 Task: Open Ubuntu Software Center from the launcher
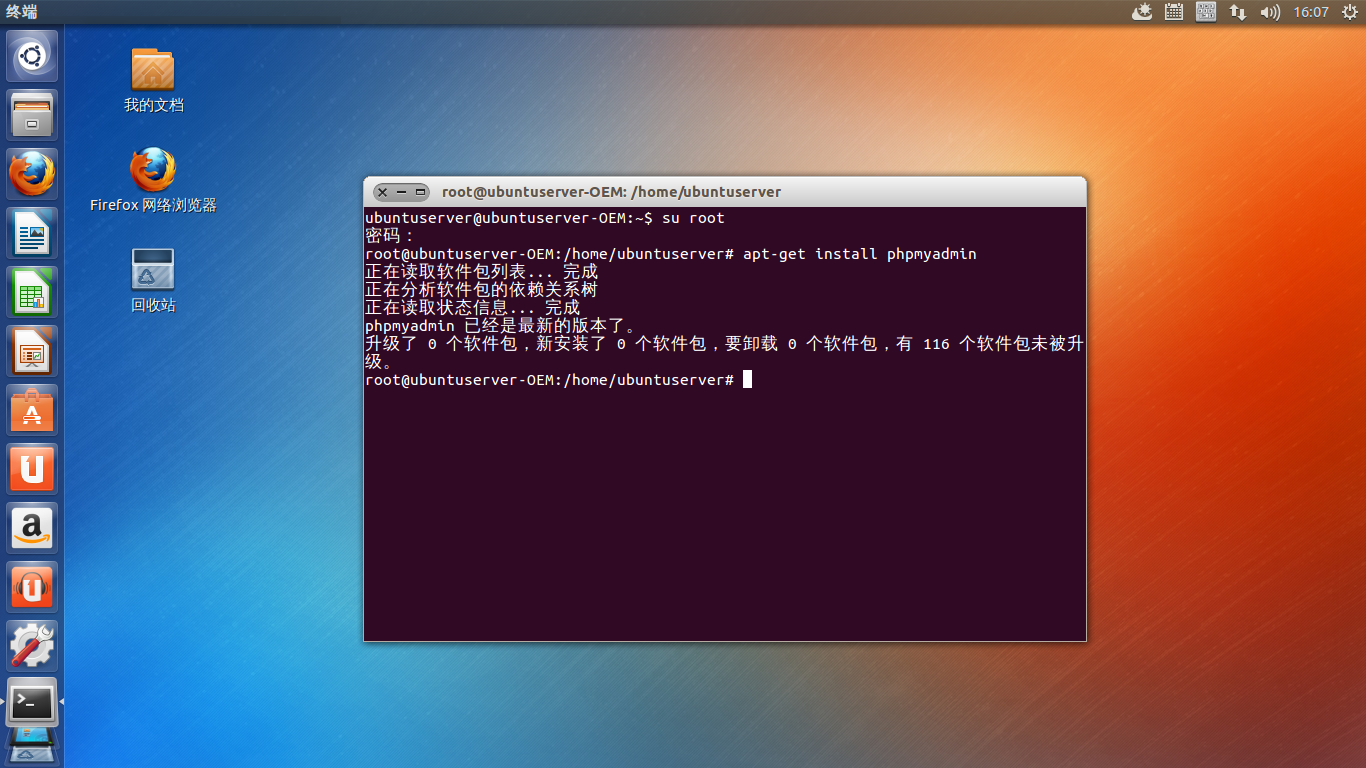32,410
